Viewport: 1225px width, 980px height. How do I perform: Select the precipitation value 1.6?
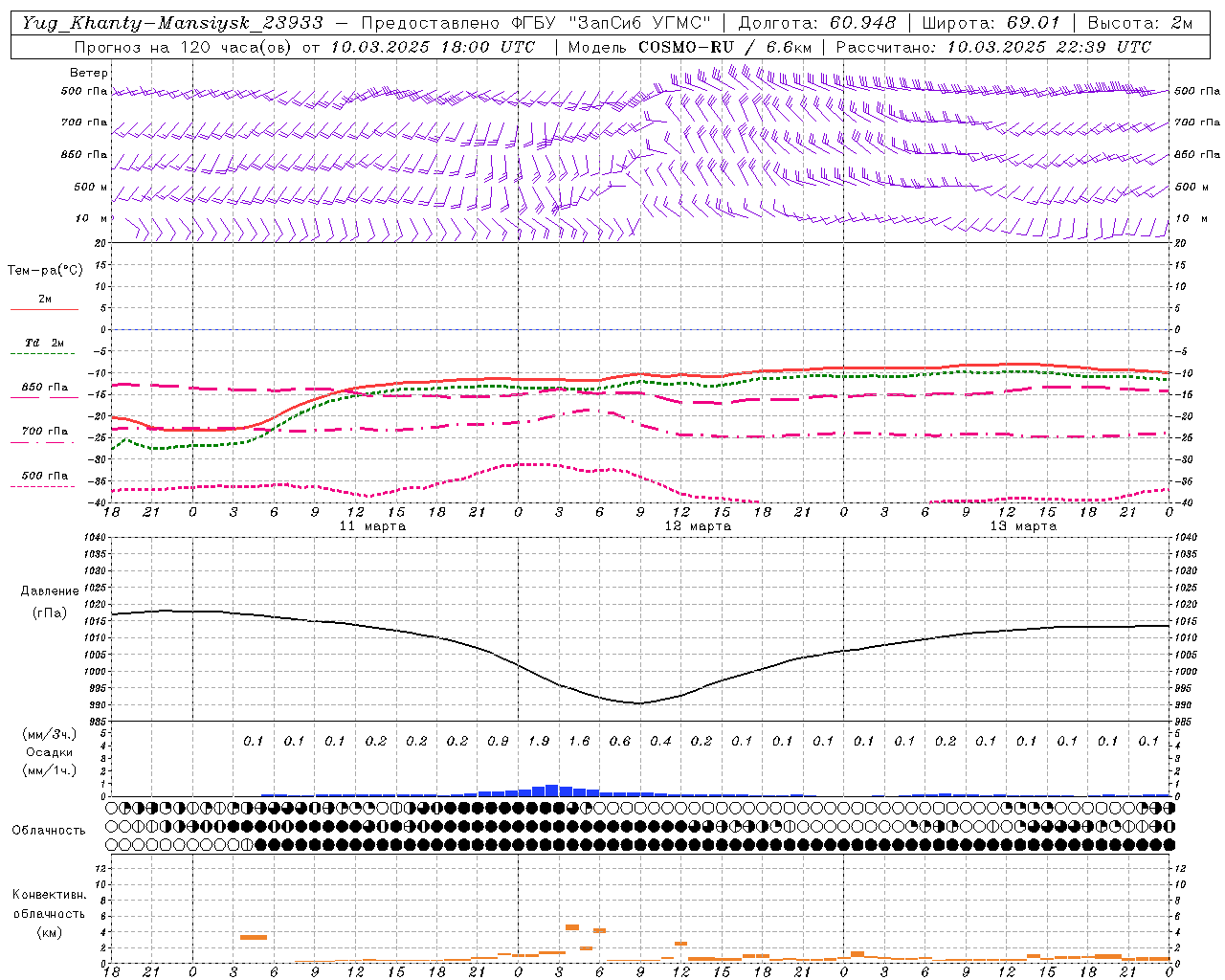579,741
